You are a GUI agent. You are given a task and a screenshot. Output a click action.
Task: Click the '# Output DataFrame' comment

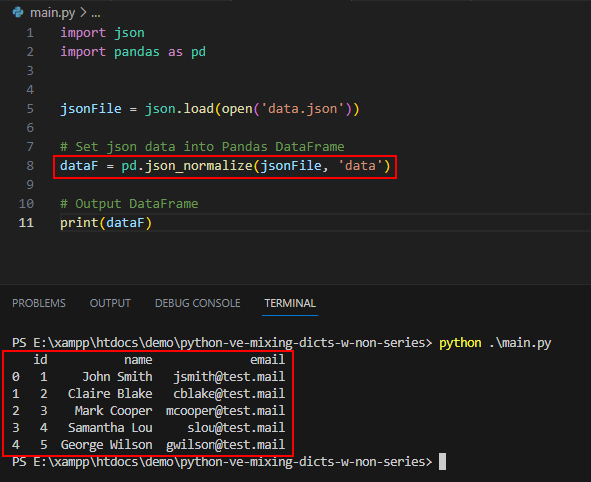click(129, 204)
